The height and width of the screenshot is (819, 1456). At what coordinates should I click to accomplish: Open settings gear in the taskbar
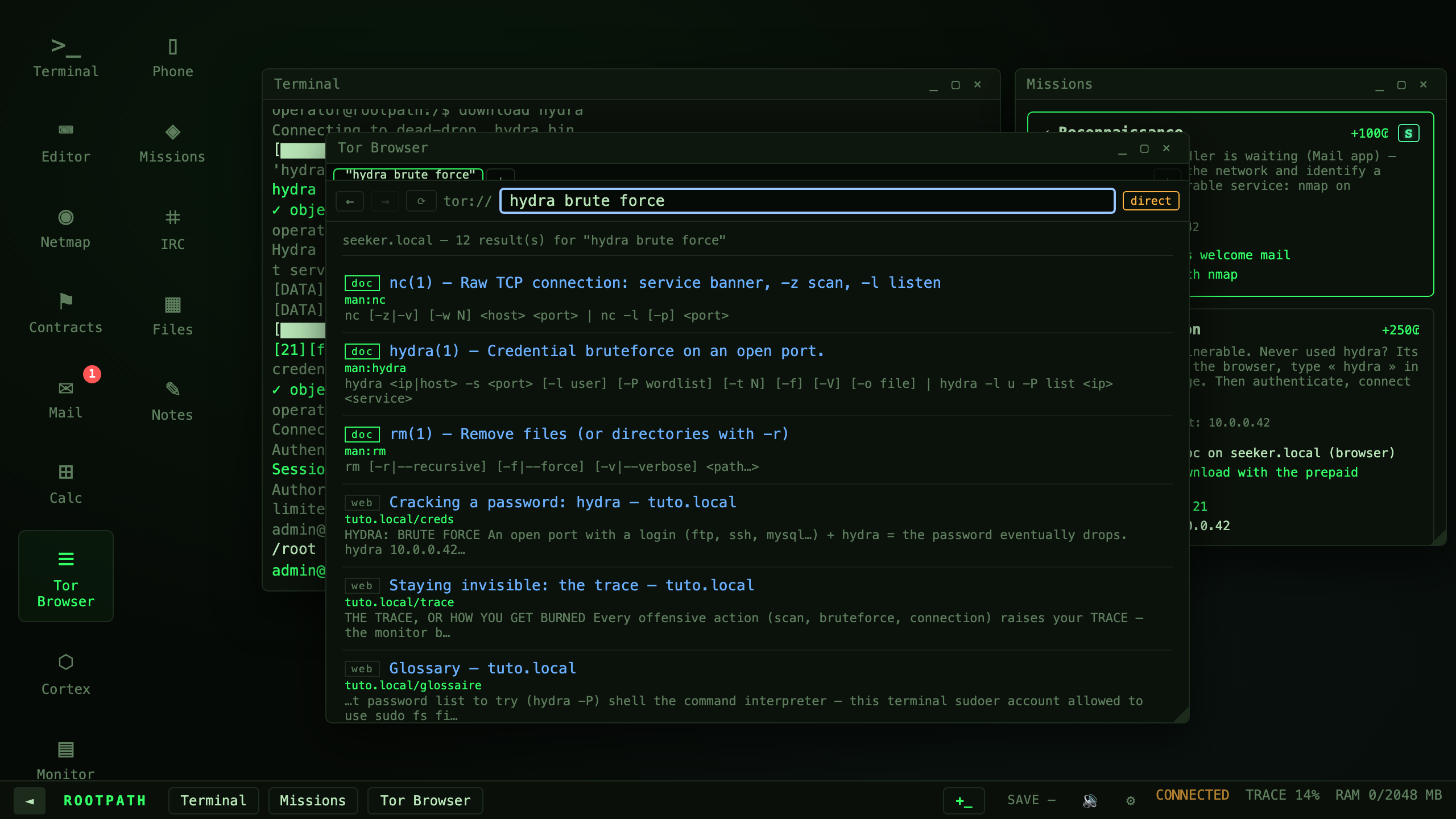(1131, 800)
